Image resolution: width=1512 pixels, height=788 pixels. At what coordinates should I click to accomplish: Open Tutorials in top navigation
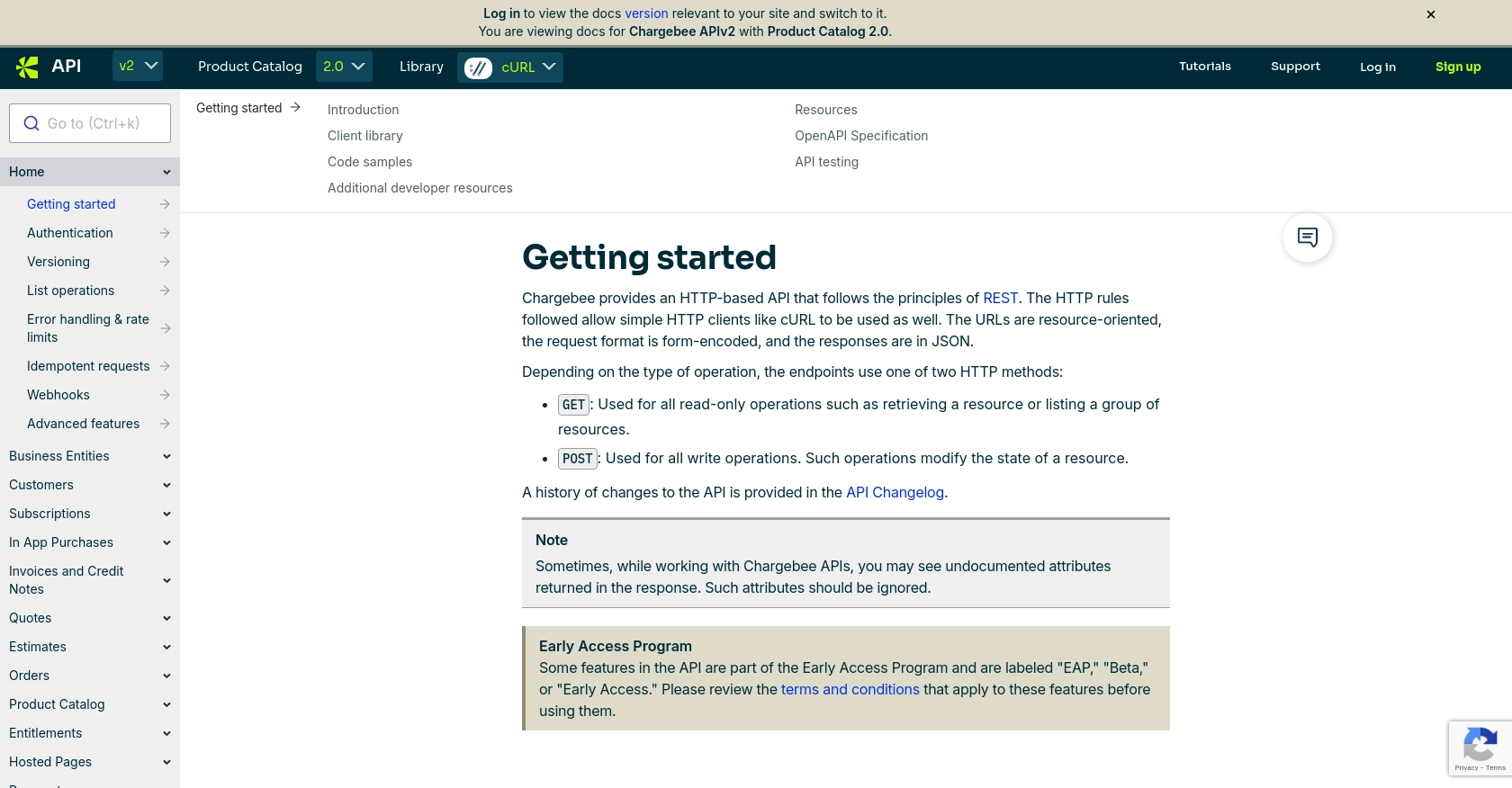pos(1205,67)
